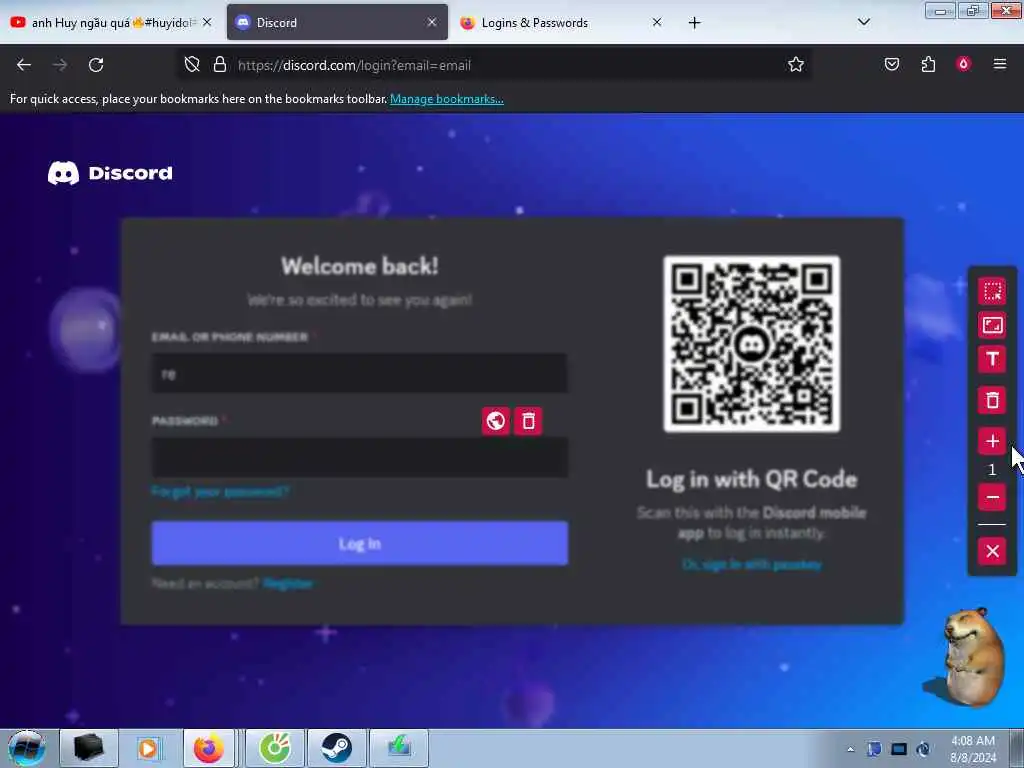Click the Log In button
The height and width of the screenshot is (768, 1024).
[x=360, y=543]
